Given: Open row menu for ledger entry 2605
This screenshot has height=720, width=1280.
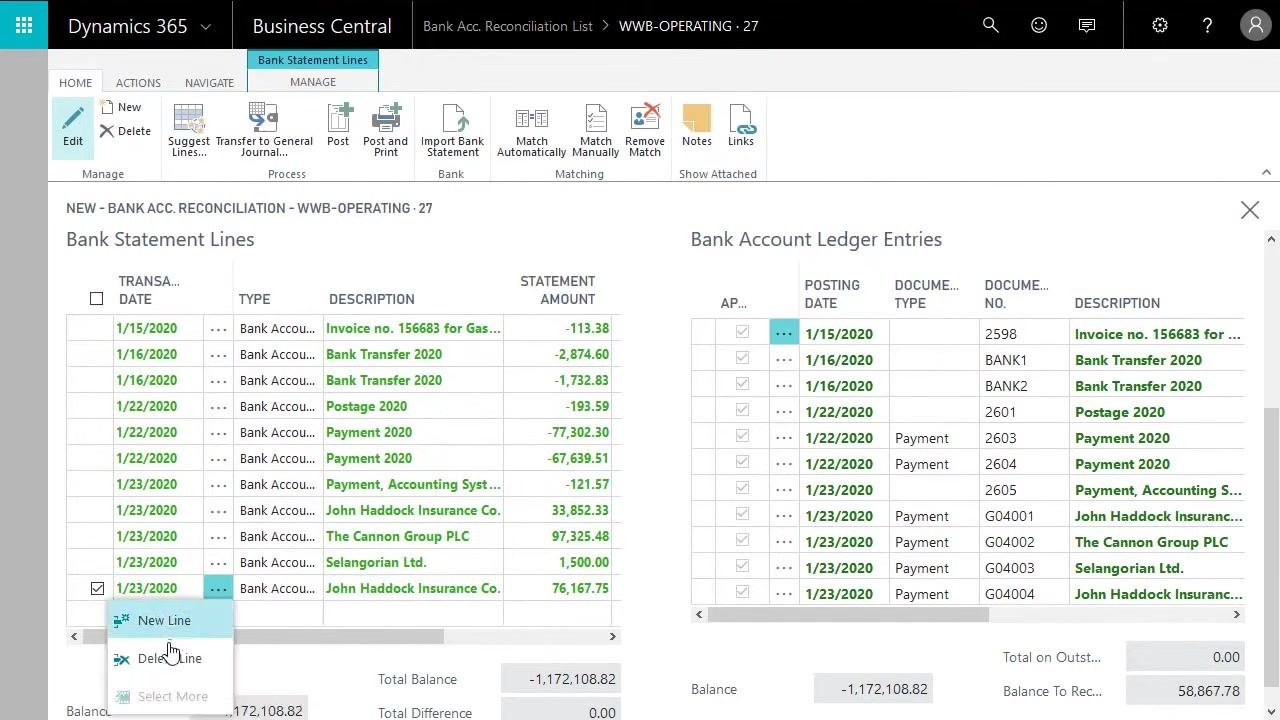Looking at the screenshot, I should click(x=784, y=490).
